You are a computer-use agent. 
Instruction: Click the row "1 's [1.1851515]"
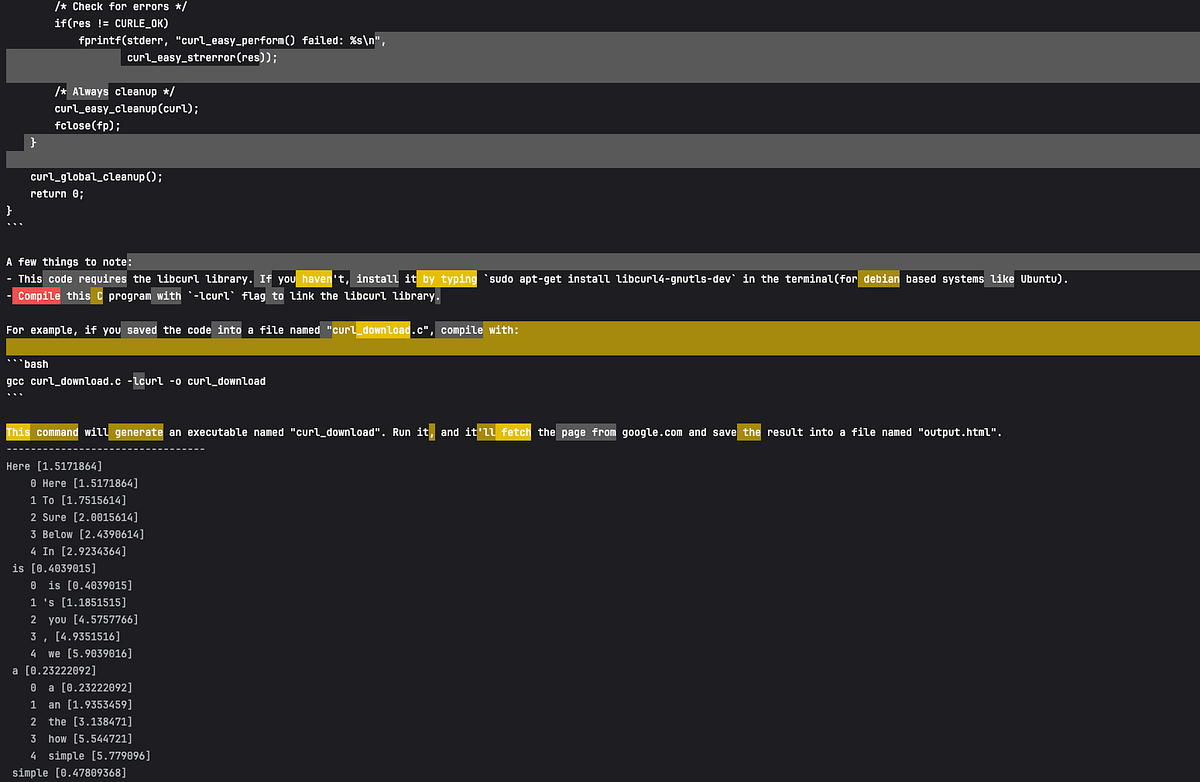click(78, 602)
